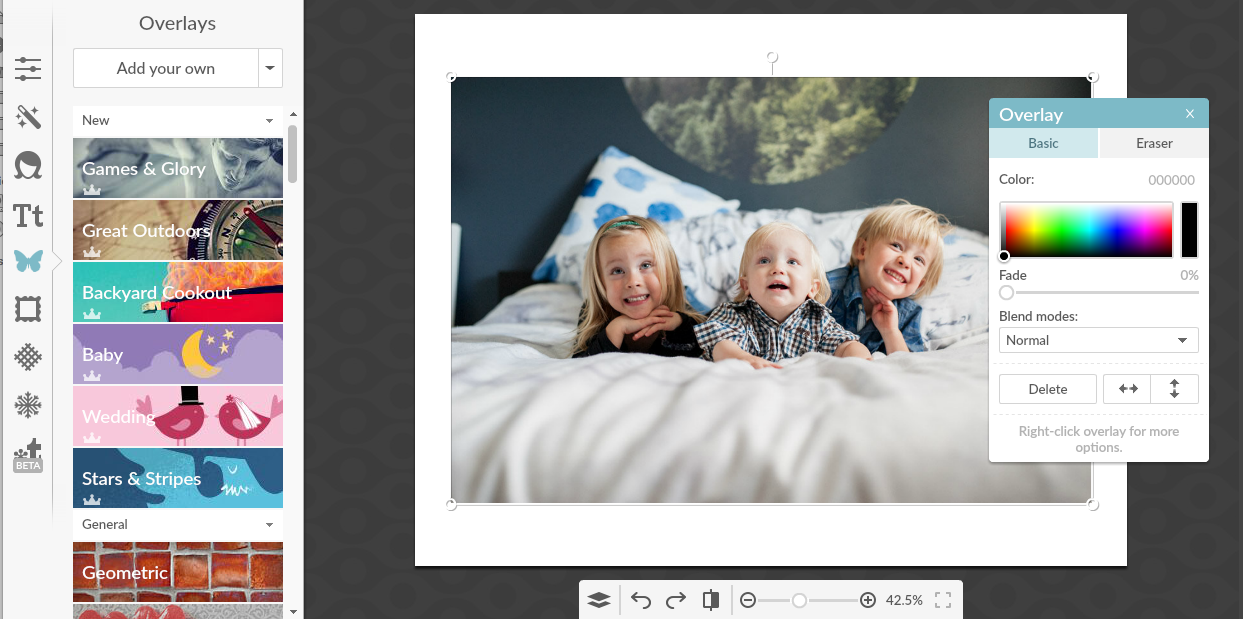Pick a color in the spectrum picker
The image size is (1243, 619).
coord(1086,230)
